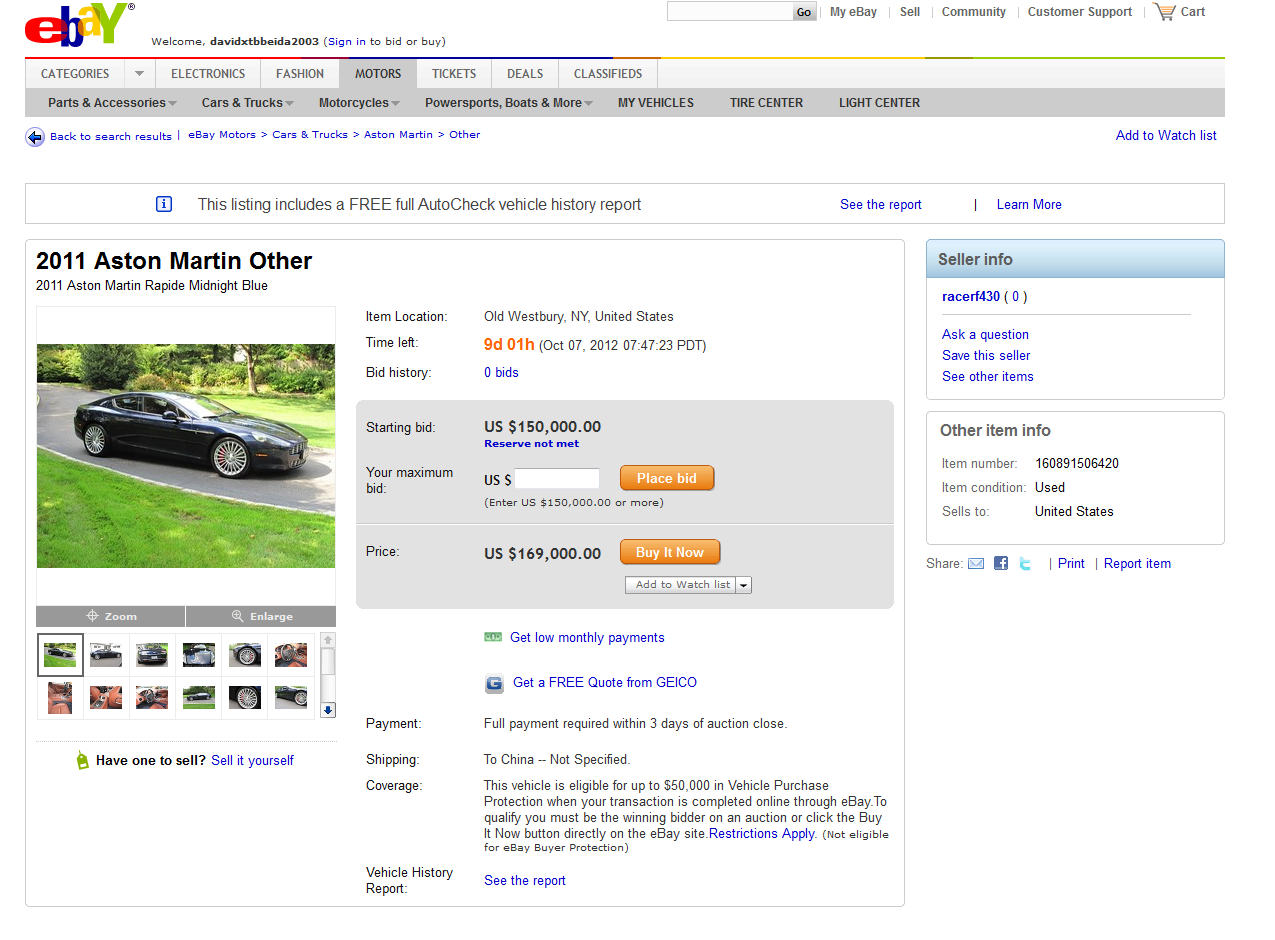The width and height of the screenshot is (1275, 940).
Task: Click the maximum bid input field
Action: click(x=557, y=479)
